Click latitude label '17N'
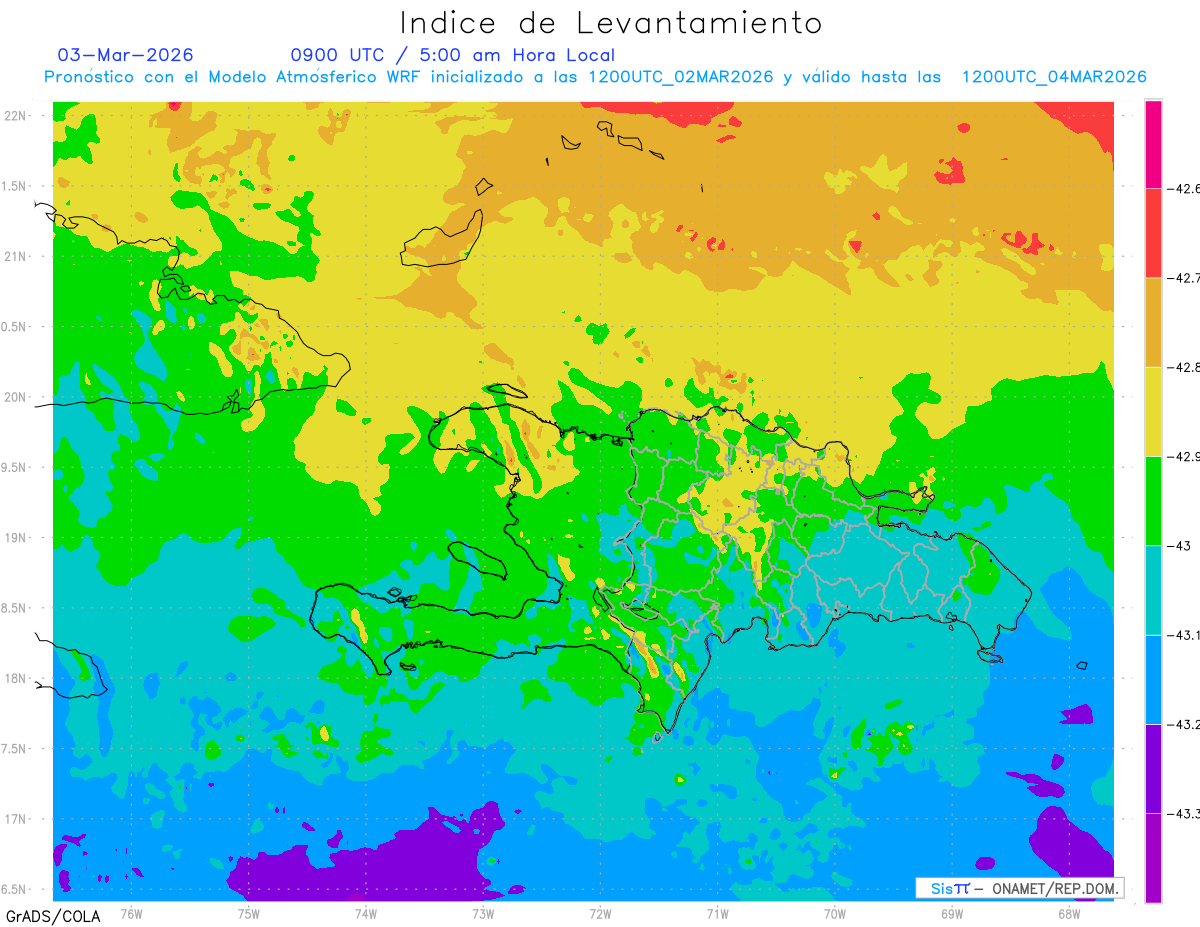 (15, 820)
